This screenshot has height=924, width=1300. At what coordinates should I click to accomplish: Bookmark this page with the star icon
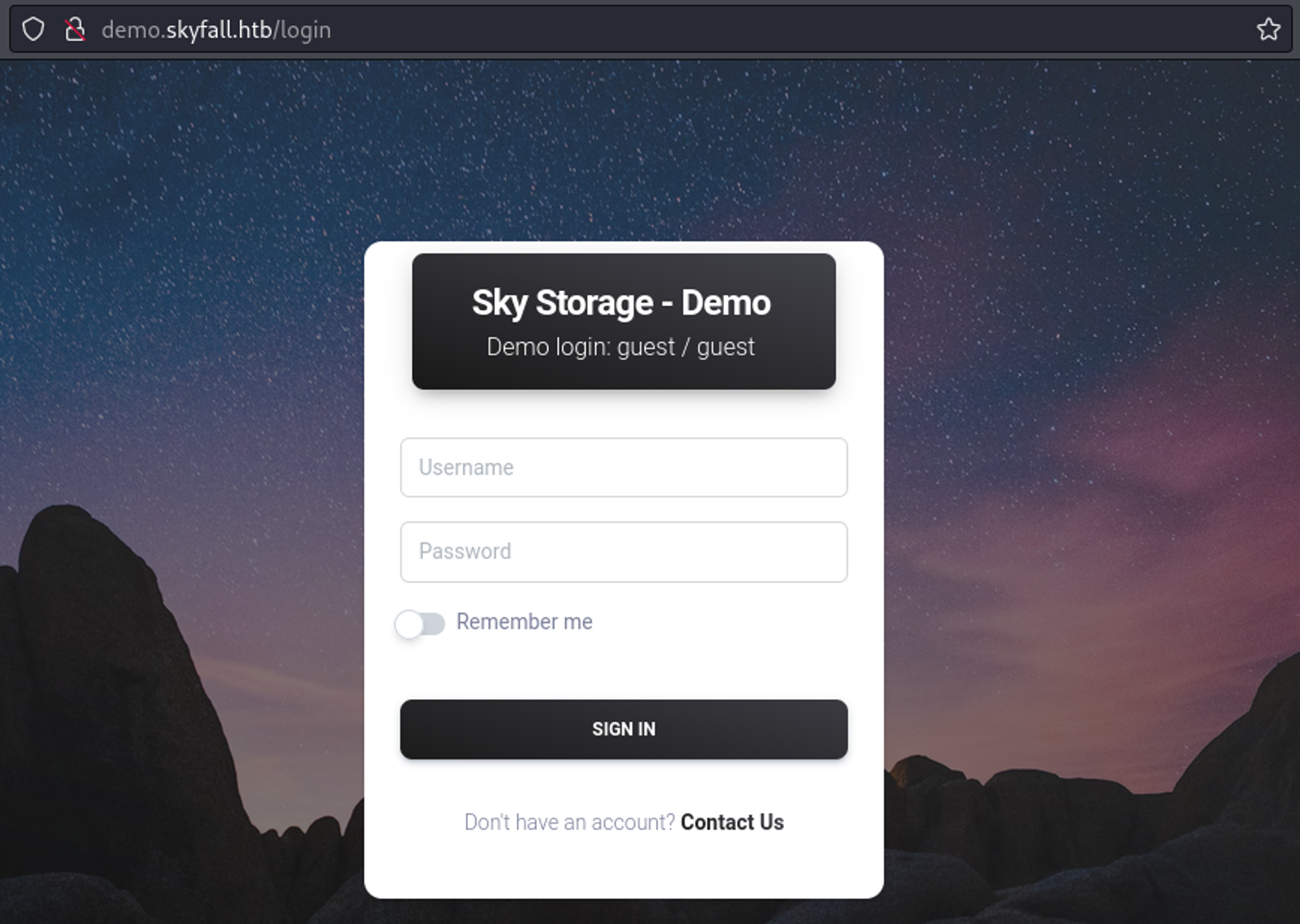point(1268,29)
